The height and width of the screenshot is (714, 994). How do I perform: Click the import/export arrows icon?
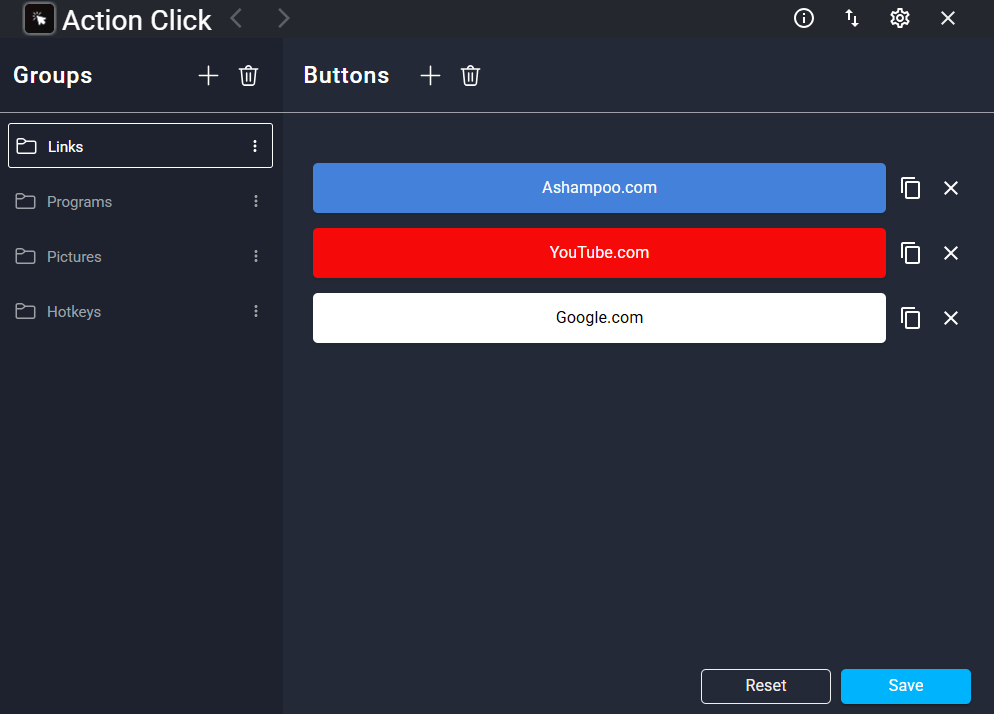click(852, 18)
